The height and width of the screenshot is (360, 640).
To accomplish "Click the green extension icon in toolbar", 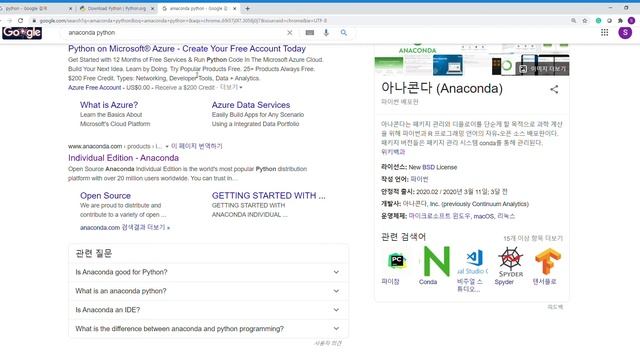I will coord(598,20).
